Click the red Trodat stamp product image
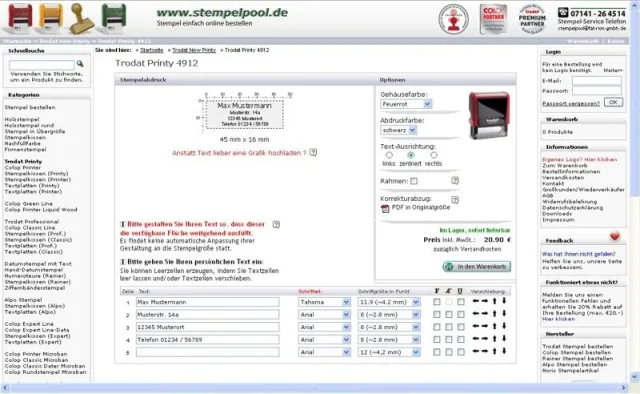The height and width of the screenshot is (394, 640). [x=489, y=115]
